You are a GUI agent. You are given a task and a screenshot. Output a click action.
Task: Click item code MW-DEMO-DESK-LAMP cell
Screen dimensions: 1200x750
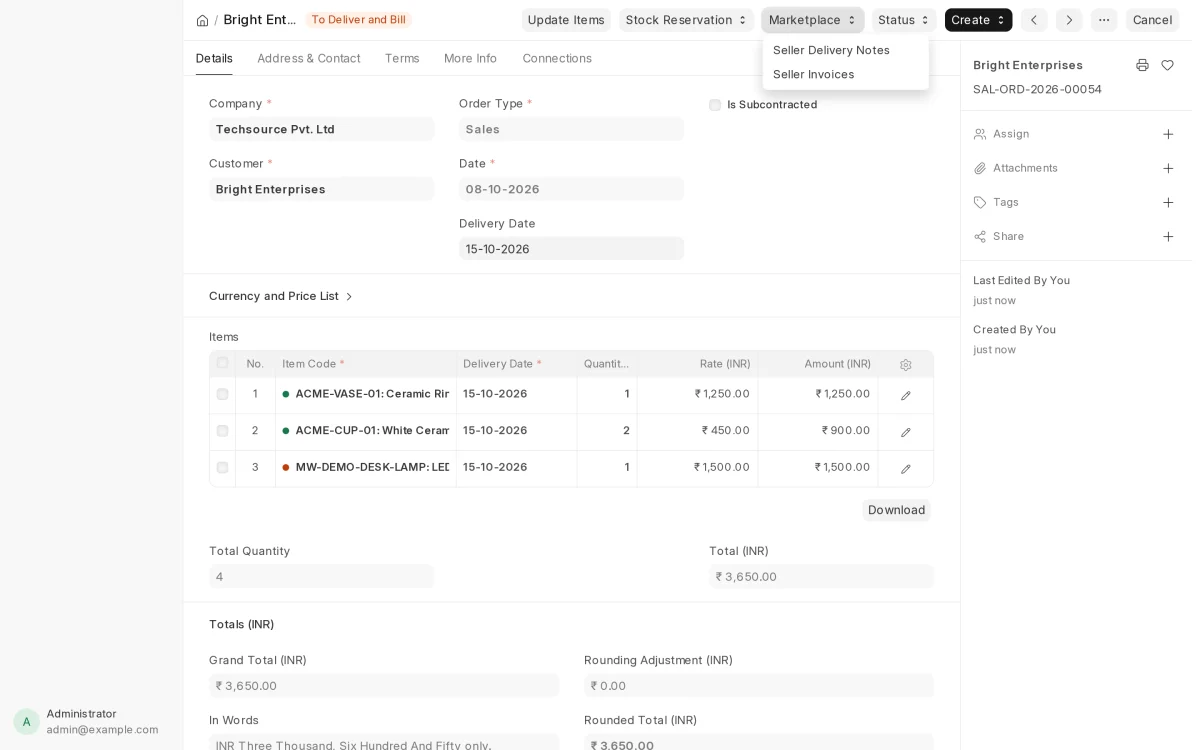[366, 467]
